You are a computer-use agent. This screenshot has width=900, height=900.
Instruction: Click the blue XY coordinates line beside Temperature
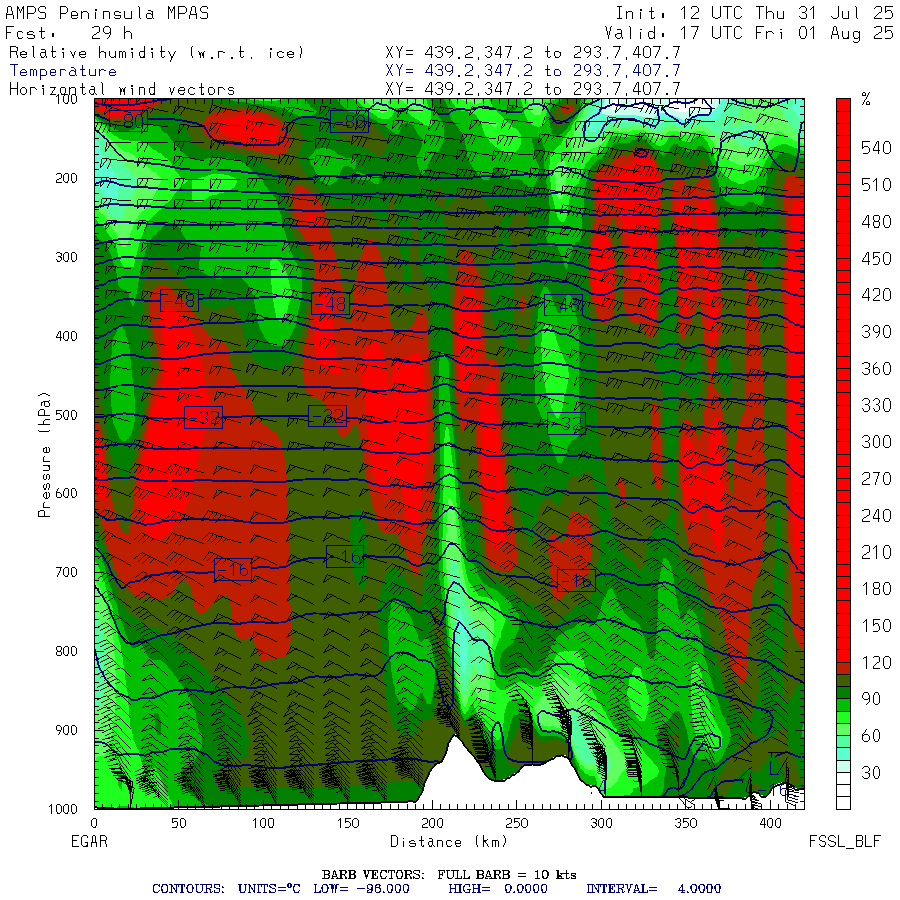533,71
